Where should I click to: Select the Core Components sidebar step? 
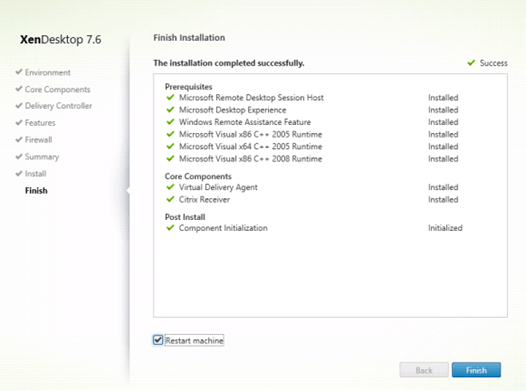coord(57,90)
